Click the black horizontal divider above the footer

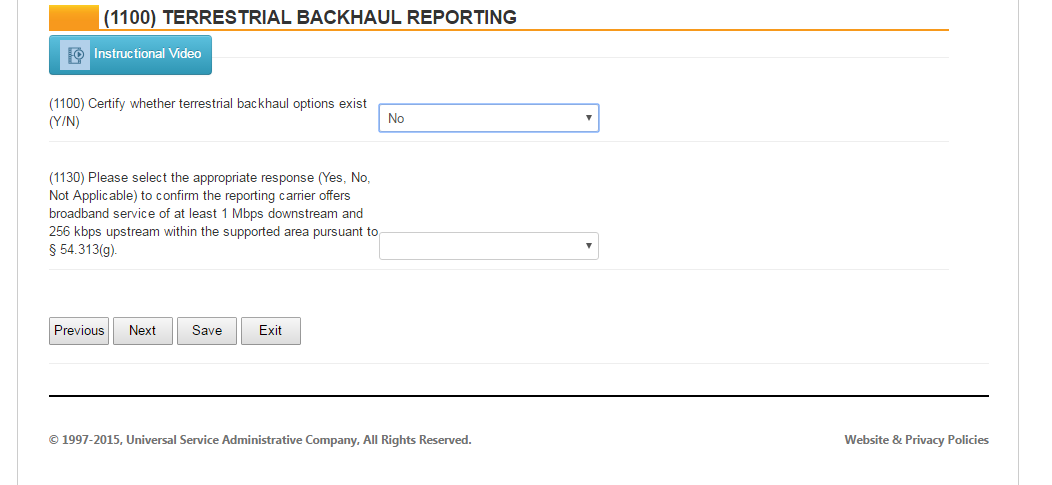pyautogui.click(x=518, y=396)
